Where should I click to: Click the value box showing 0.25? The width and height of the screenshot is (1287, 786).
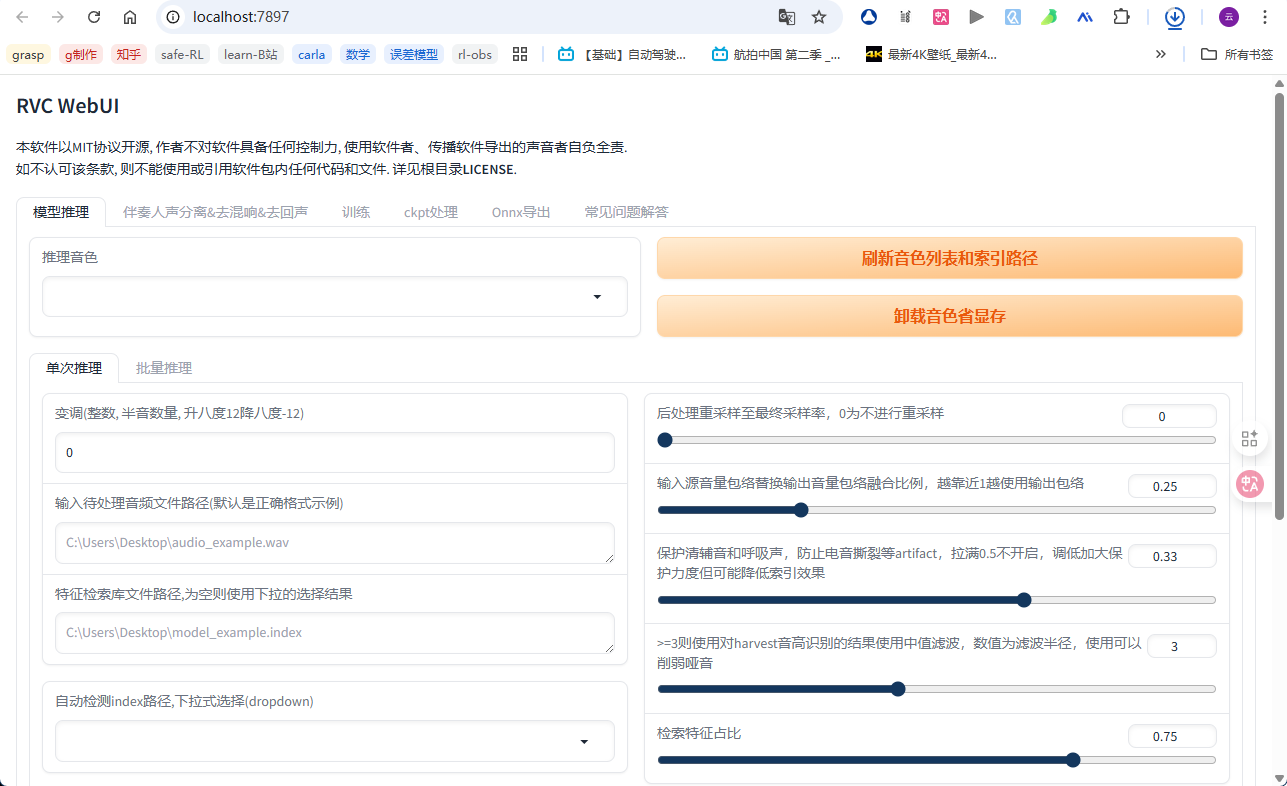pos(1172,487)
